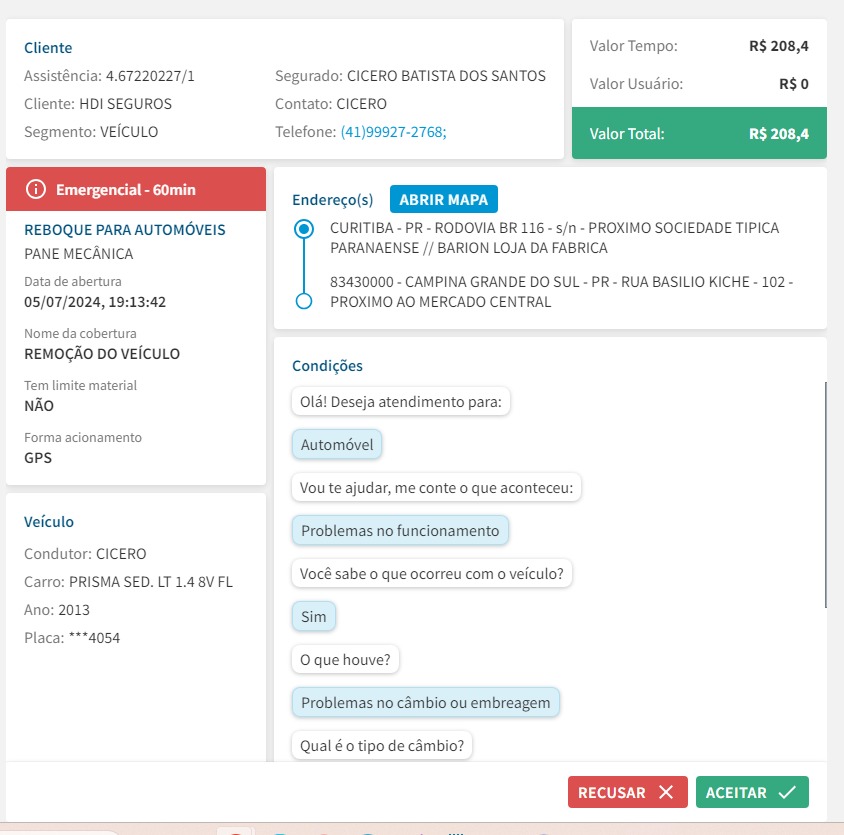This screenshot has height=835, width=844.
Task: Click the ABRIR MAPA button
Action: click(x=444, y=199)
